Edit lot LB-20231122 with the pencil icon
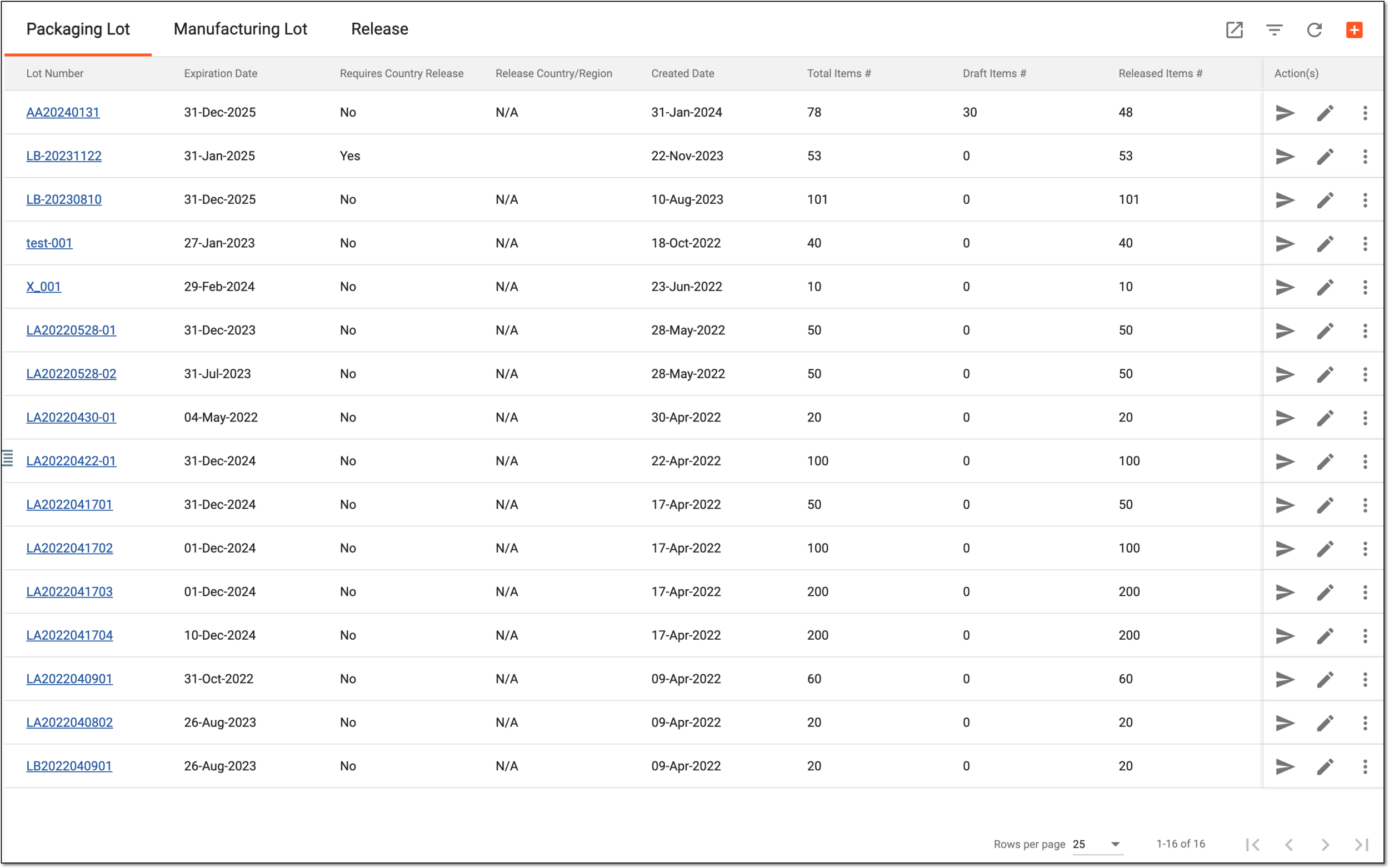Viewport: 1389px width, 868px height. (x=1325, y=156)
